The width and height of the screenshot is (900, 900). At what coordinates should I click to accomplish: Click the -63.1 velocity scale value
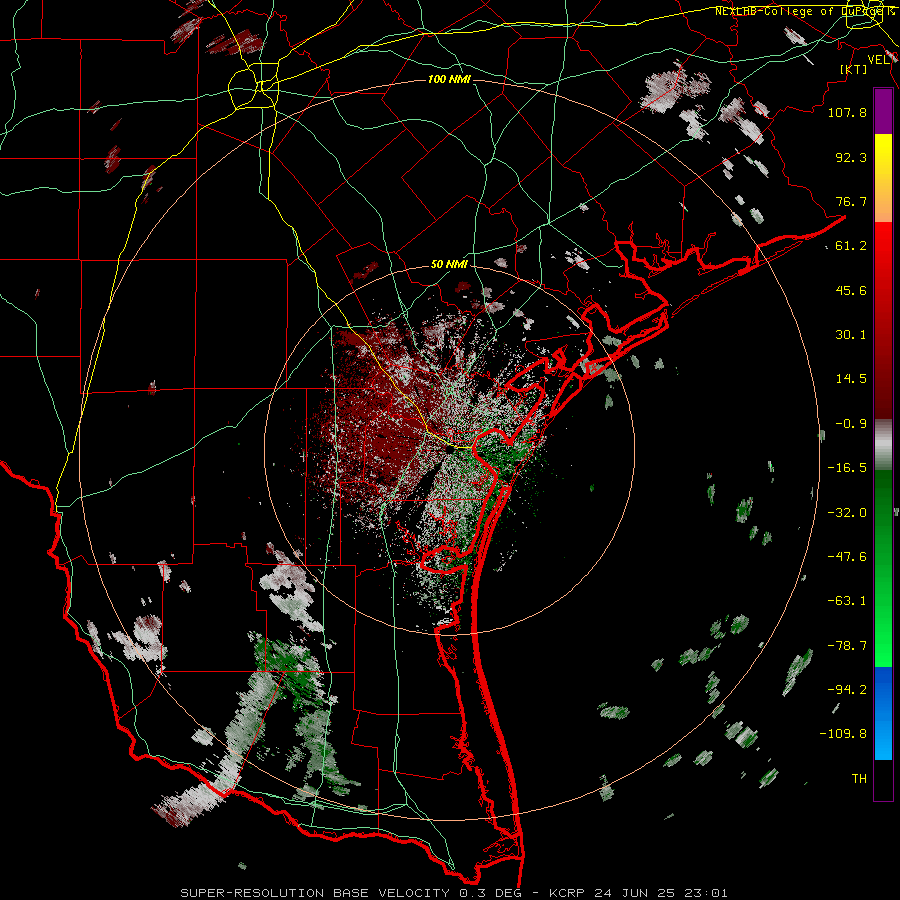(x=847, y=601)
